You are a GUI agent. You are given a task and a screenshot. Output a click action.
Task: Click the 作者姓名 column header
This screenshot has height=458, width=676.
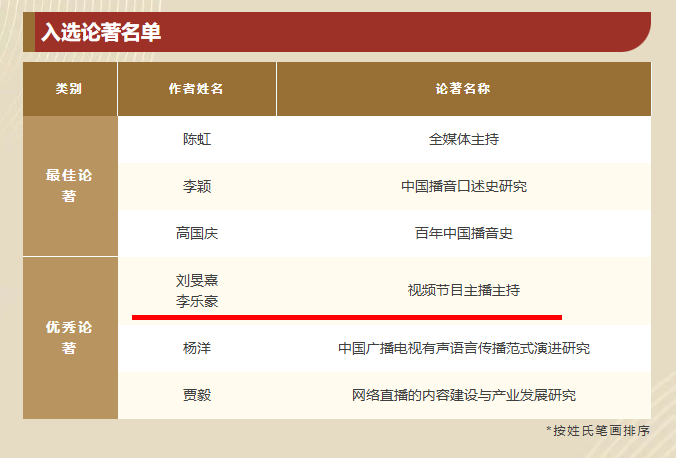point(196,89)
